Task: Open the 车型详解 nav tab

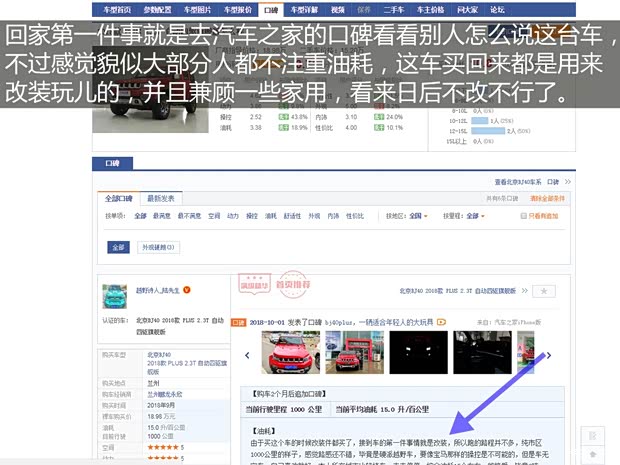Action: coord(304,10)
